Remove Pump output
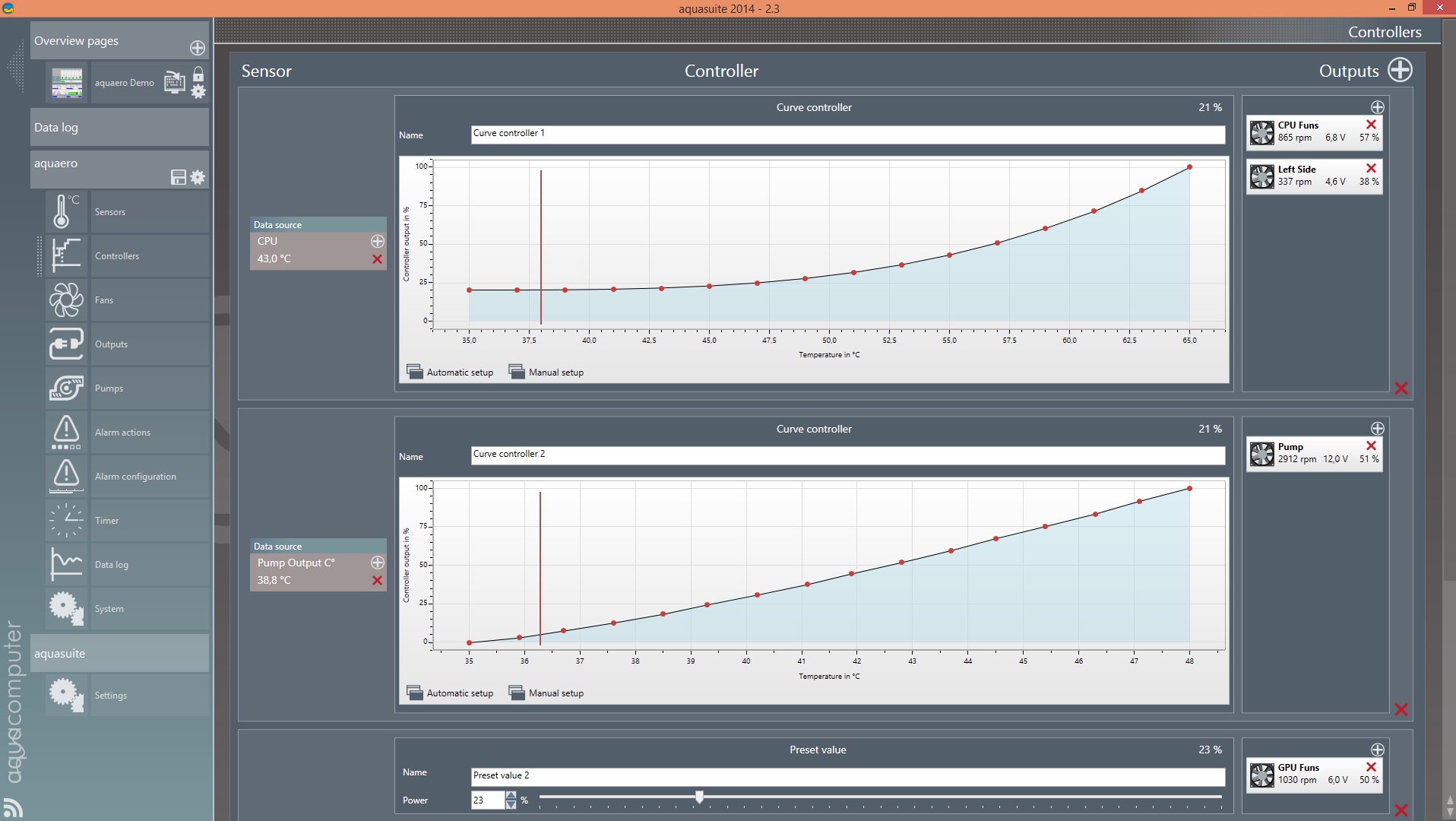 pyautogui.click(x=1371, y=445)
